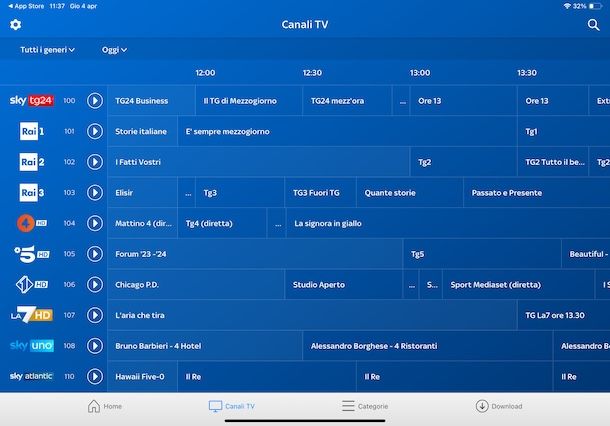Select the 12:00 timeline marker
The image size is (610, 426).
point(205,73)
